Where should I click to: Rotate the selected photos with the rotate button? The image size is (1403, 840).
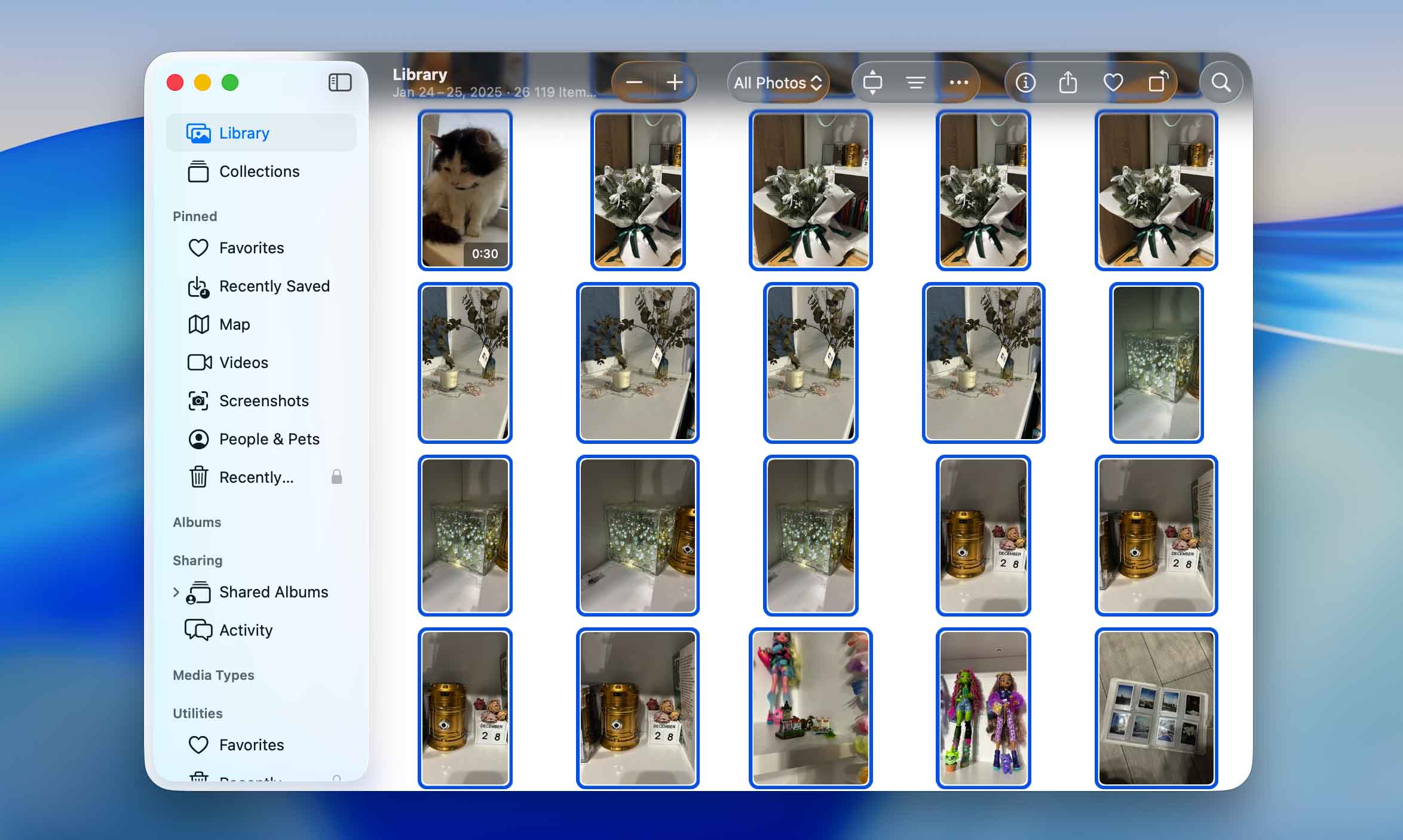(1158, 82)
